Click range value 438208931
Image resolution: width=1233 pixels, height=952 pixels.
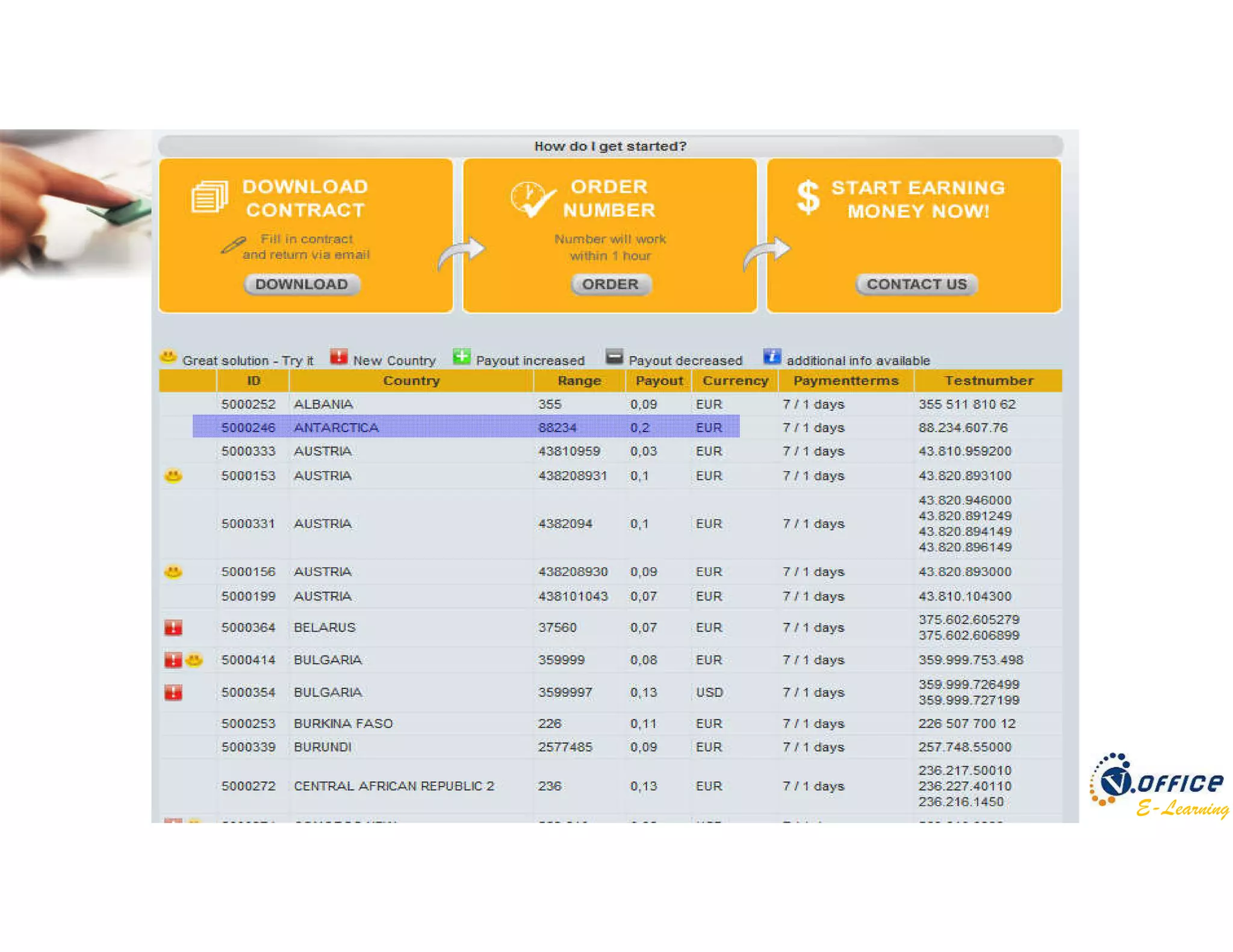[573, 476]
